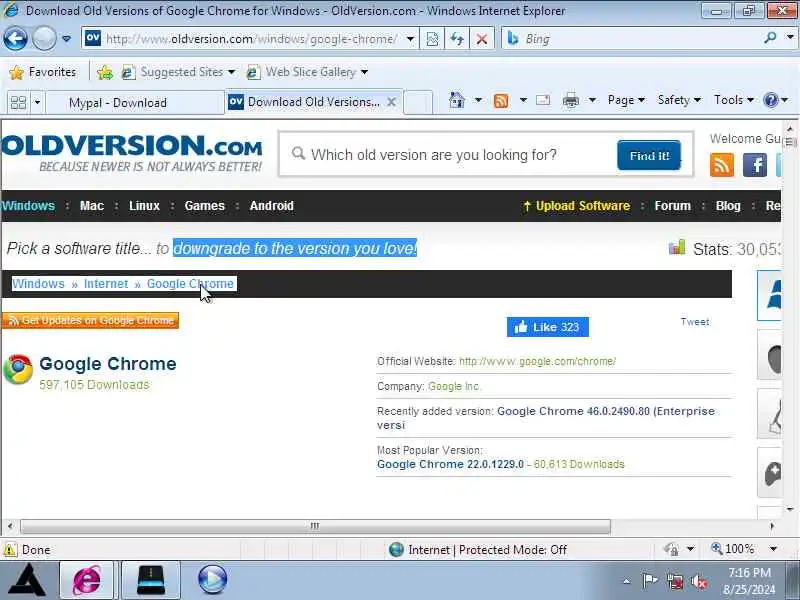Close the Download Old Versions tab

point(391,102)
